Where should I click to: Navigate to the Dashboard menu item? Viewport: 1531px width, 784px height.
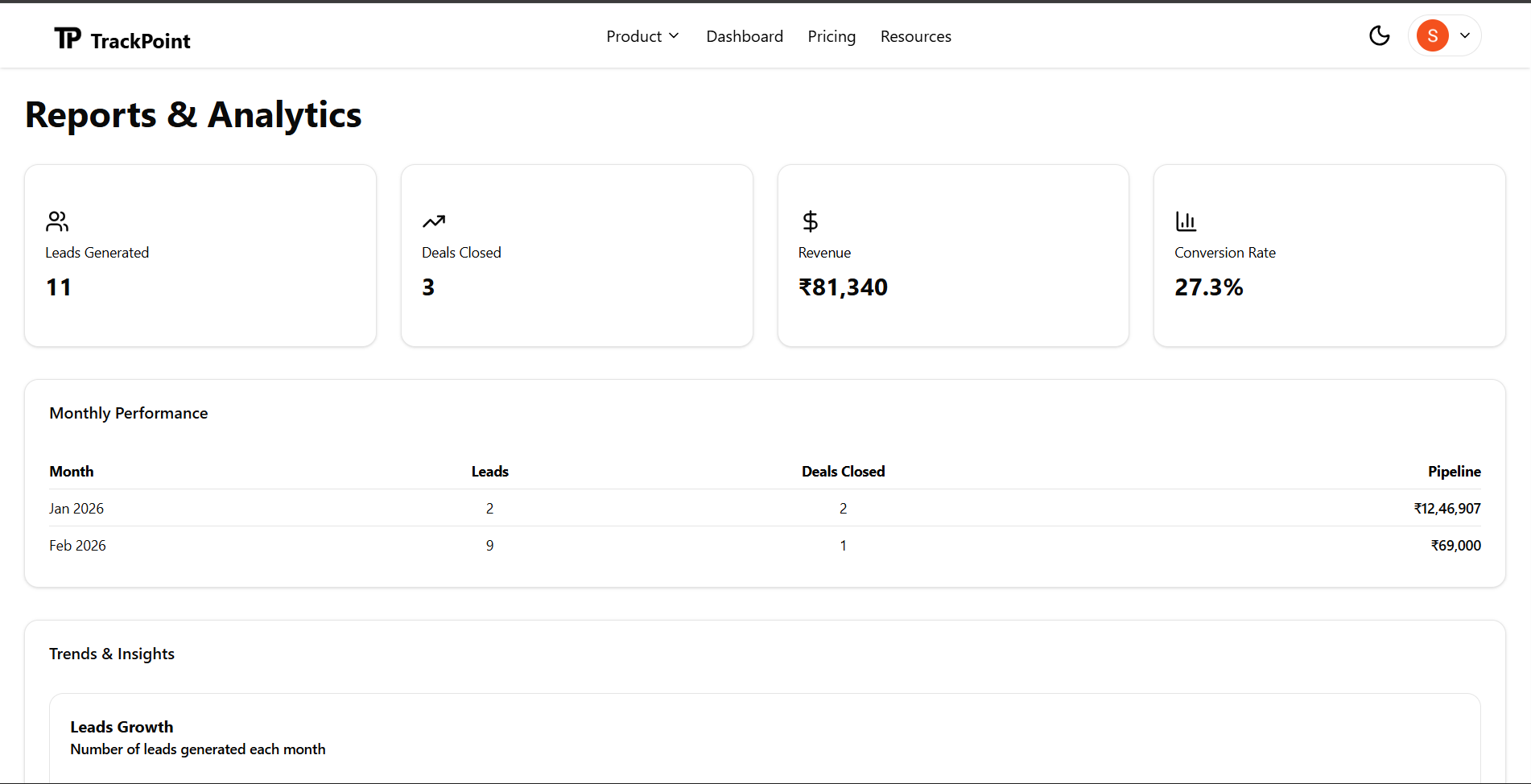[x=745, y=35]
